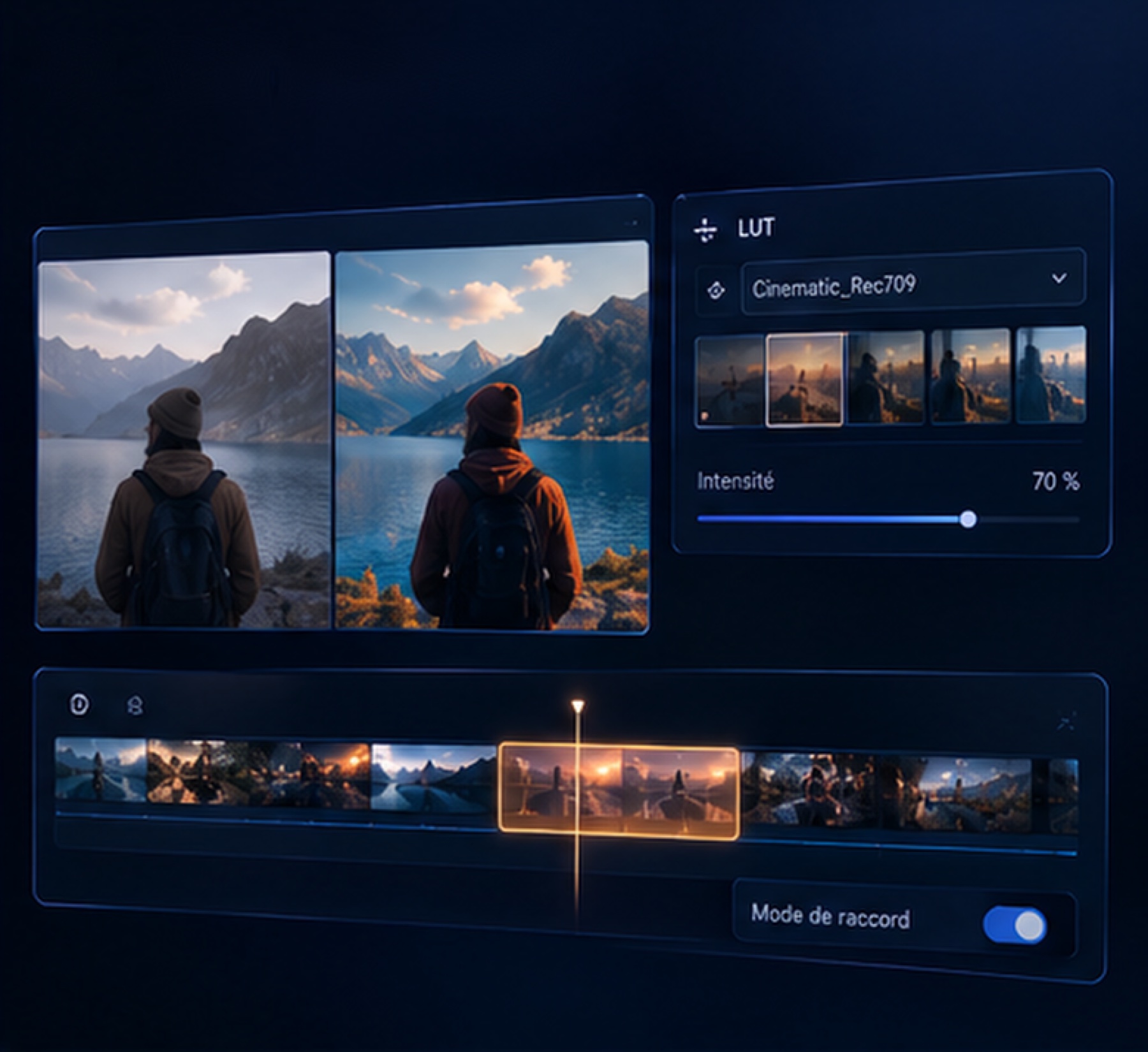The height and width of the screenshot is (1052, 1148).
Task: Select the orange highlighted timeline clip
Action: (619, 791)
